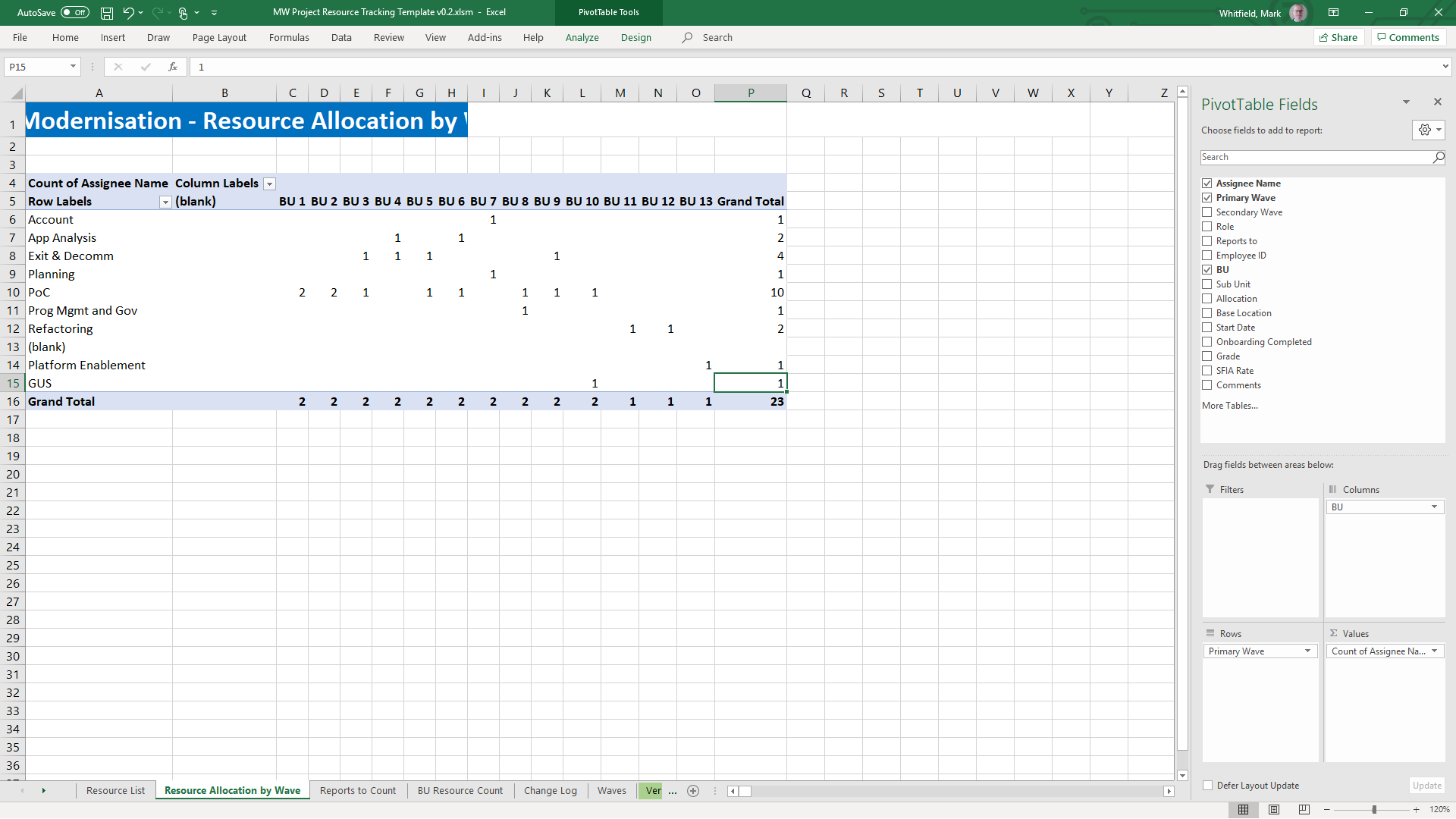
Task: Toggle the AutoSave switch
Action: coord(74,13)
